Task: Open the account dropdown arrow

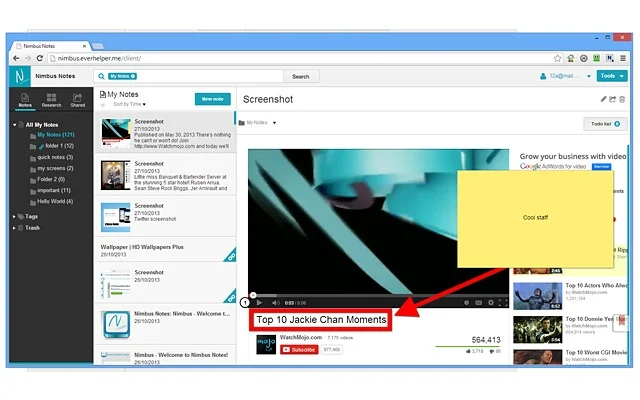Action: tap(589, 76)
